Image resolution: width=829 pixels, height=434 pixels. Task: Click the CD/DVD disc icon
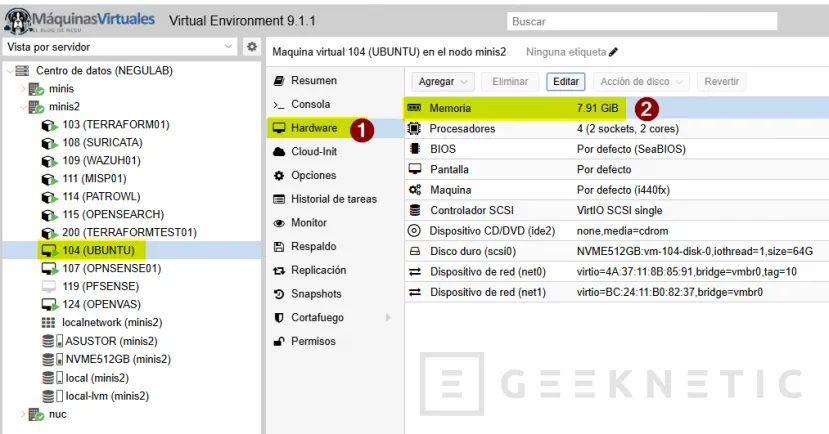414,230
